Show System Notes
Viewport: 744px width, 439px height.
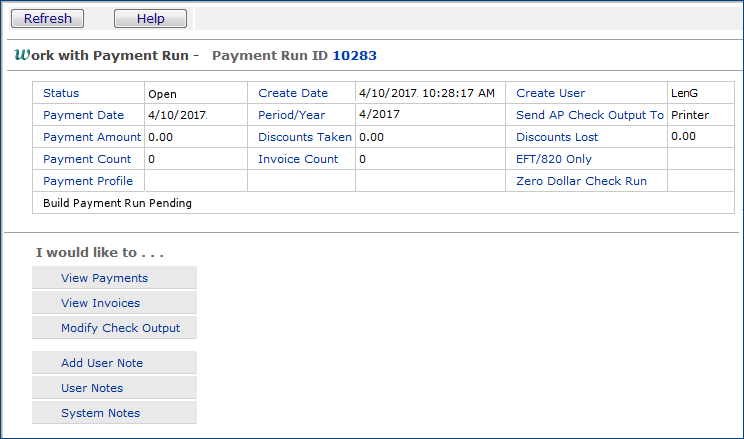click(100, 413)
